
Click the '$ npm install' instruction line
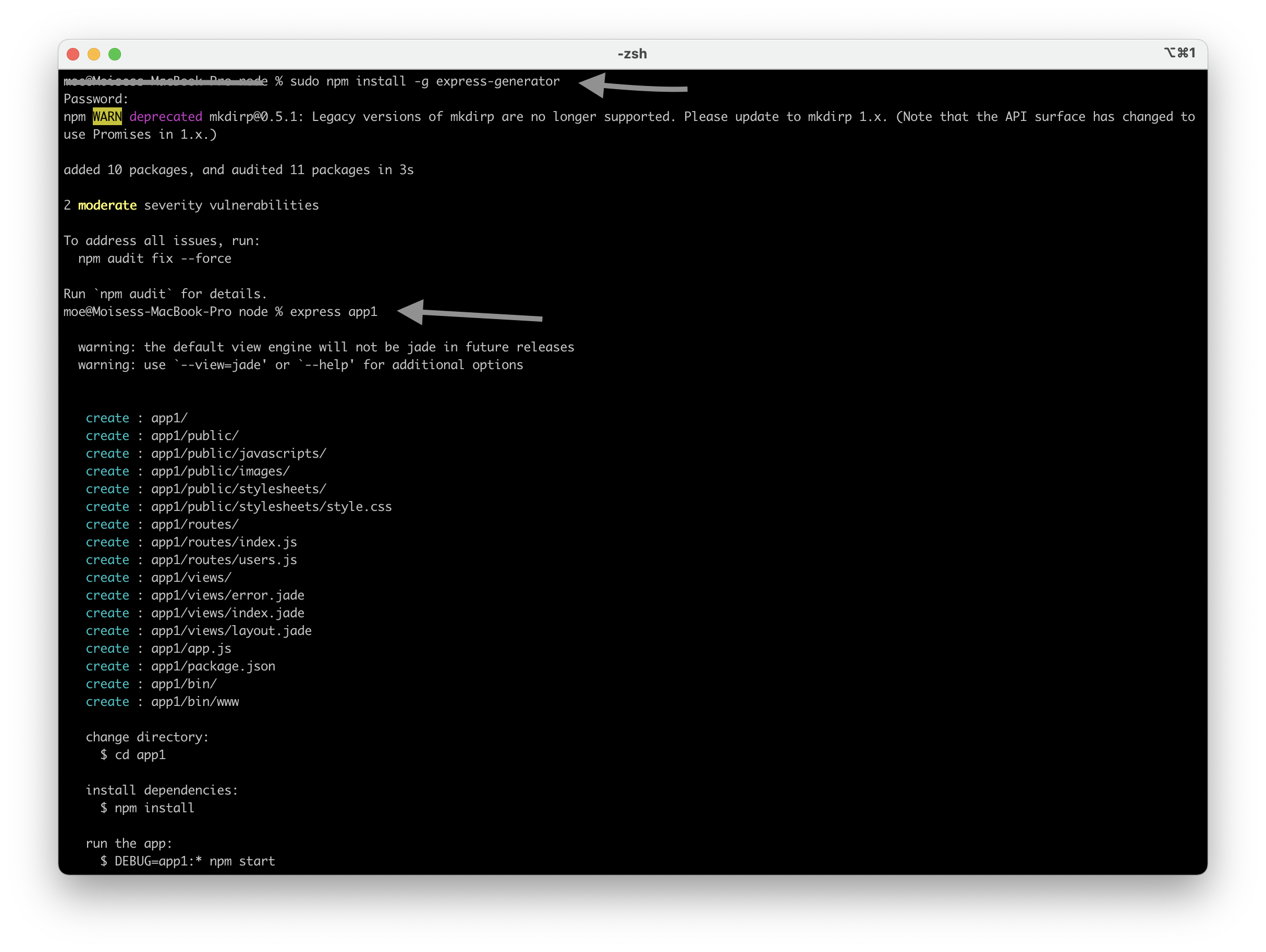(x=147, y=809)
